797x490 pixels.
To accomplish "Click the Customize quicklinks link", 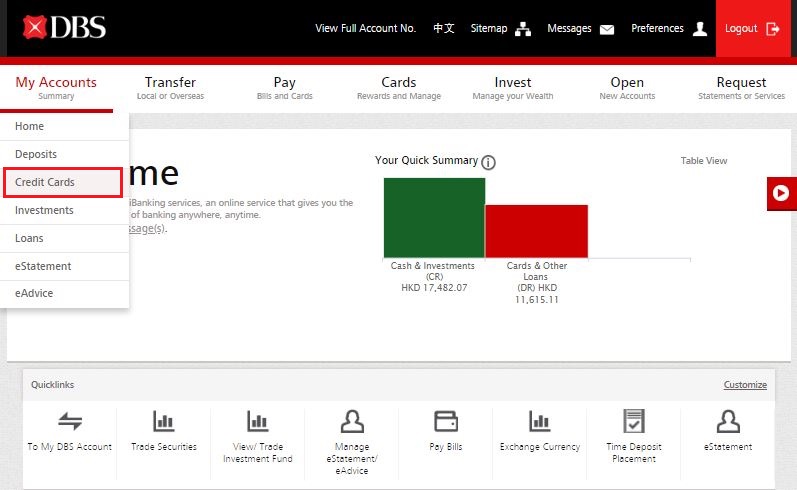I will click(745, 385).
